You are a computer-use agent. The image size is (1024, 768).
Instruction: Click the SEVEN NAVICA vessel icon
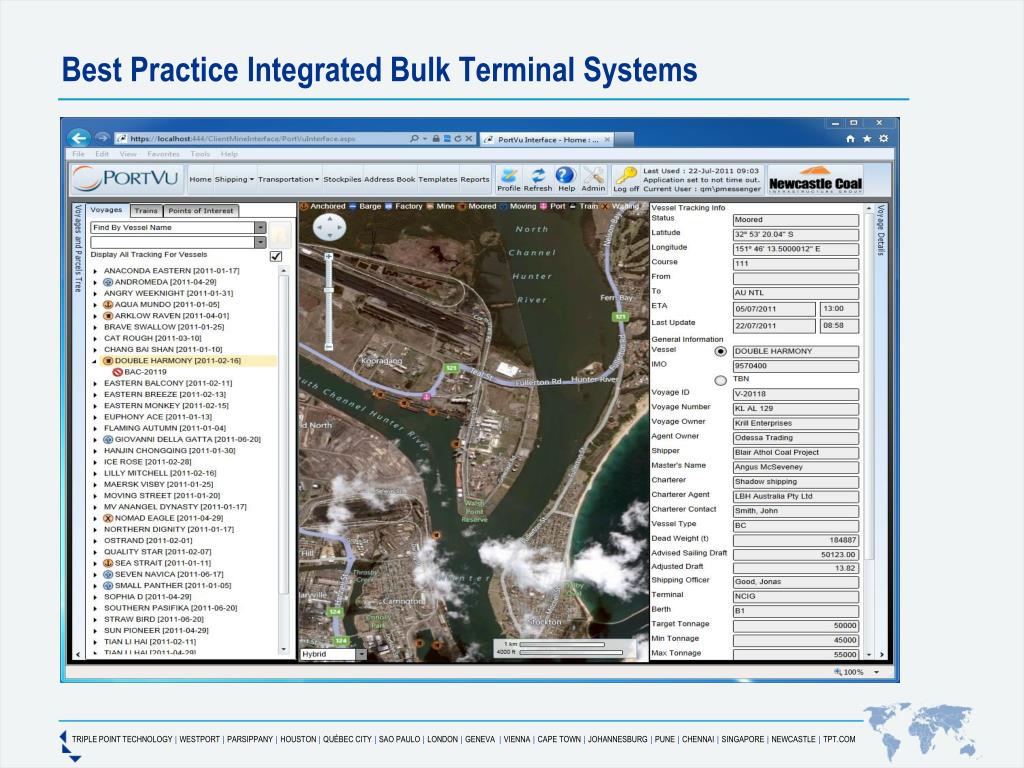tap(108, 574)
